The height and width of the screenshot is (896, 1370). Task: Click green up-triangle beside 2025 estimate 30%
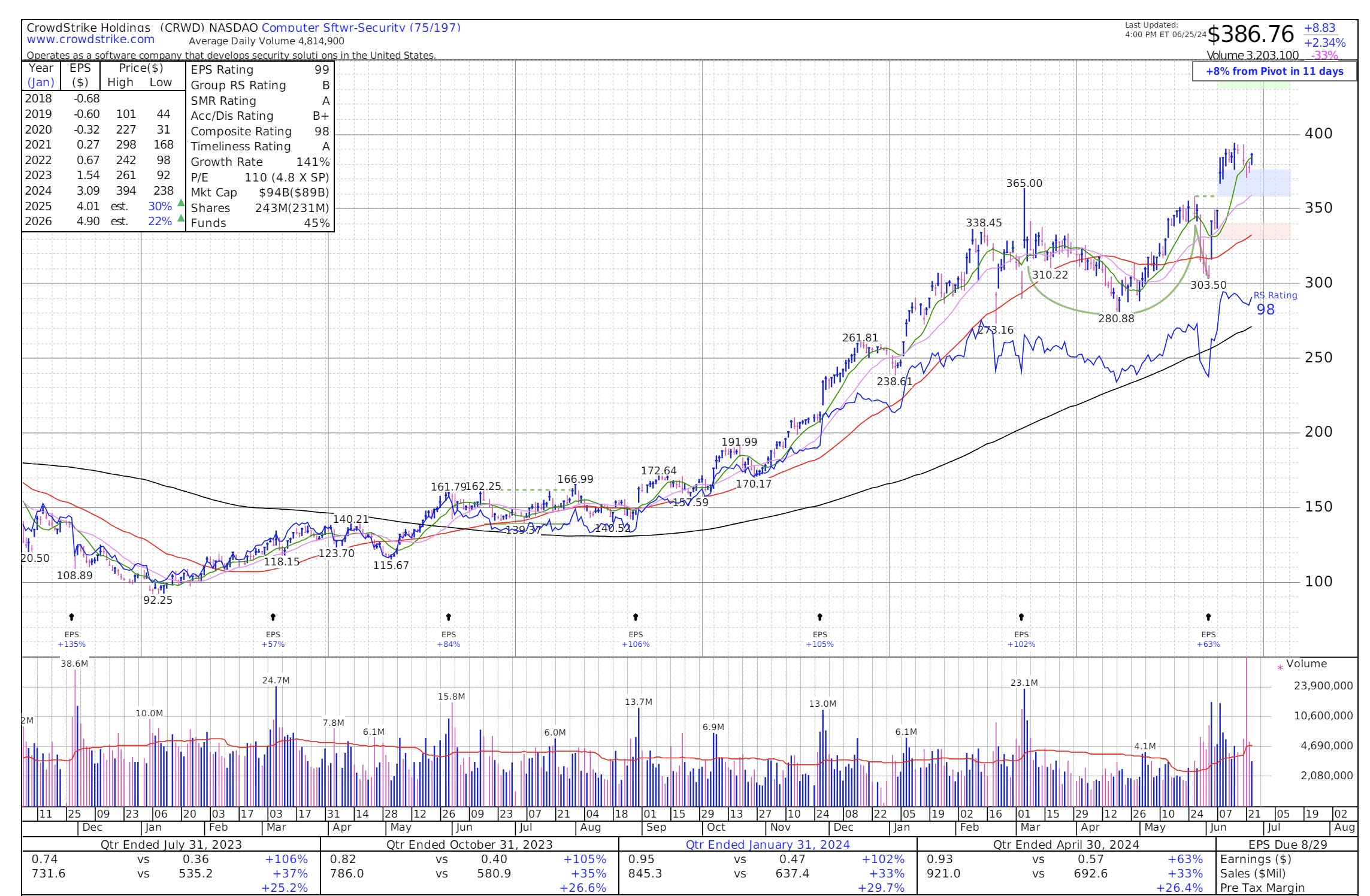click(x=181, y=202)
